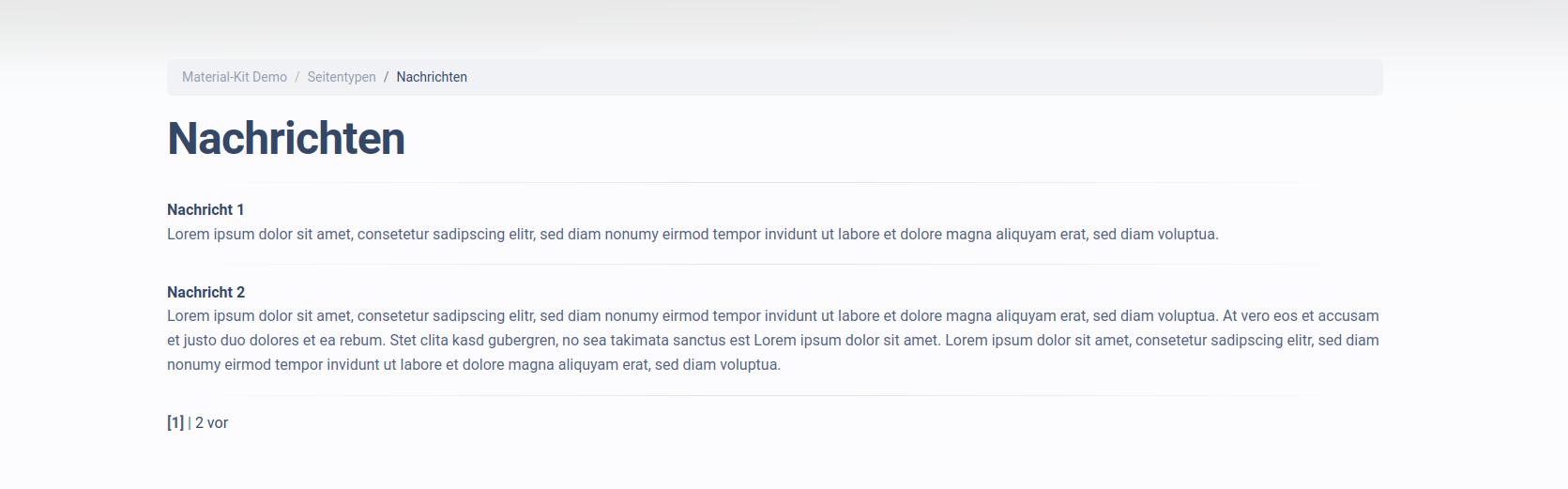The image size is (1568, 489).
Task: Click the Nachricht 2 line starting "et justo duo"
Action: click(x=772, y=341)
